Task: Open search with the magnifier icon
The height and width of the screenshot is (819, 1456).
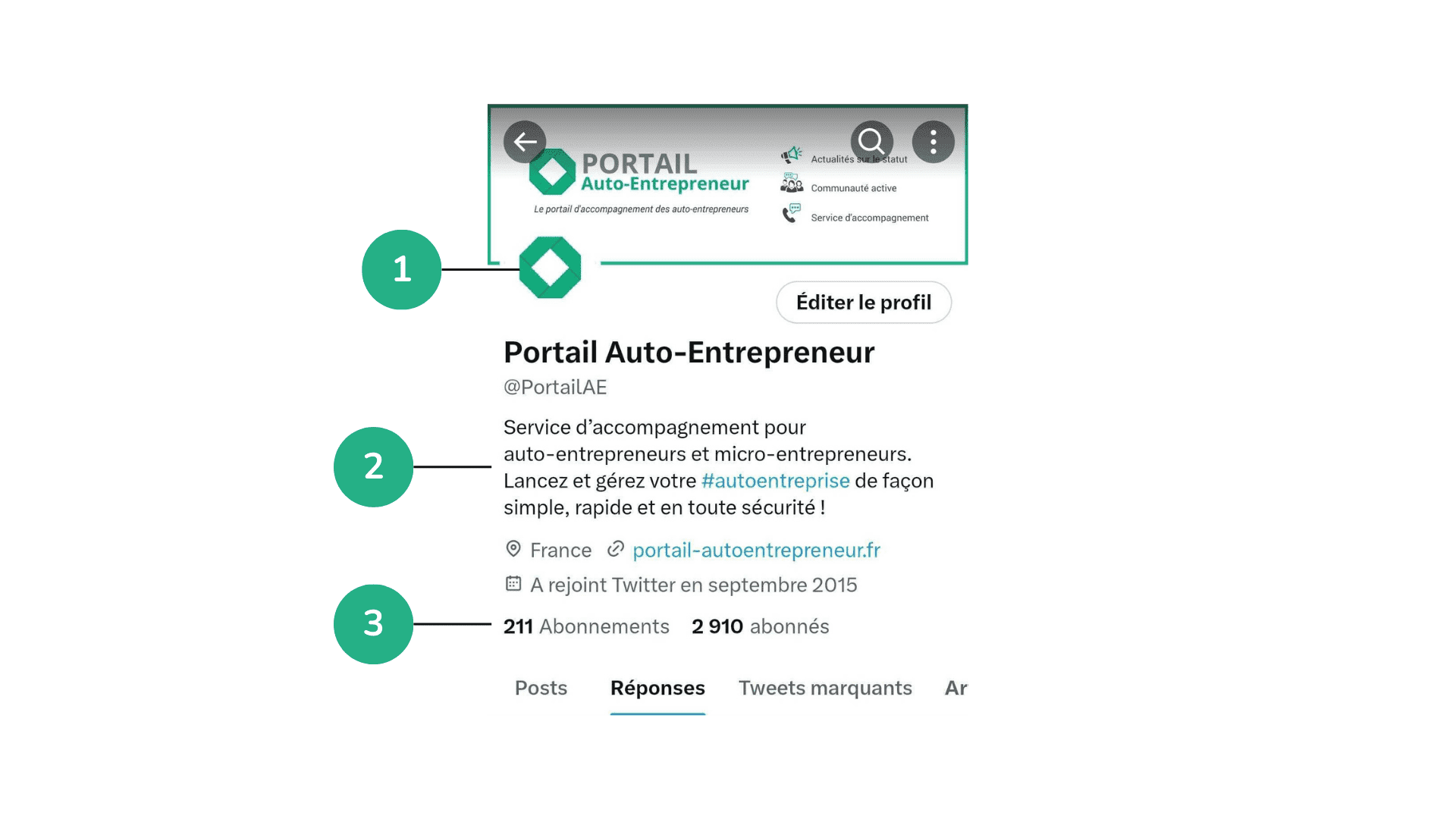Action: click(871, 142)
